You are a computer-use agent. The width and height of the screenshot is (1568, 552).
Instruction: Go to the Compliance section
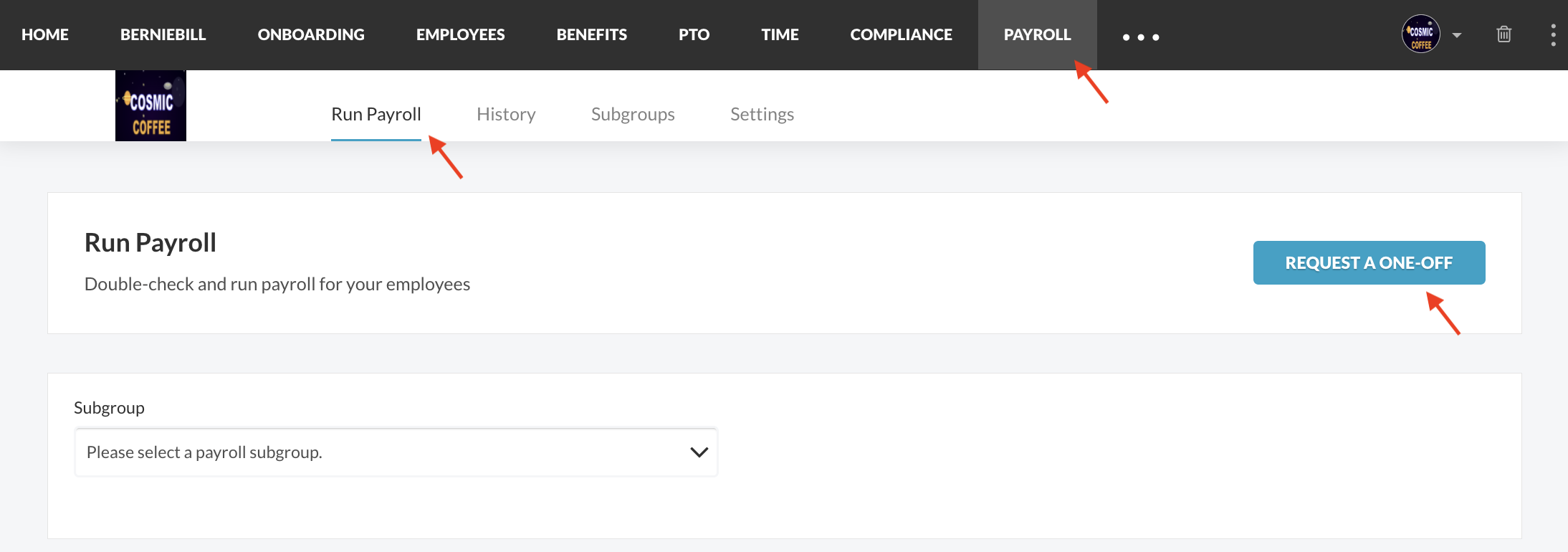[901, 34]
